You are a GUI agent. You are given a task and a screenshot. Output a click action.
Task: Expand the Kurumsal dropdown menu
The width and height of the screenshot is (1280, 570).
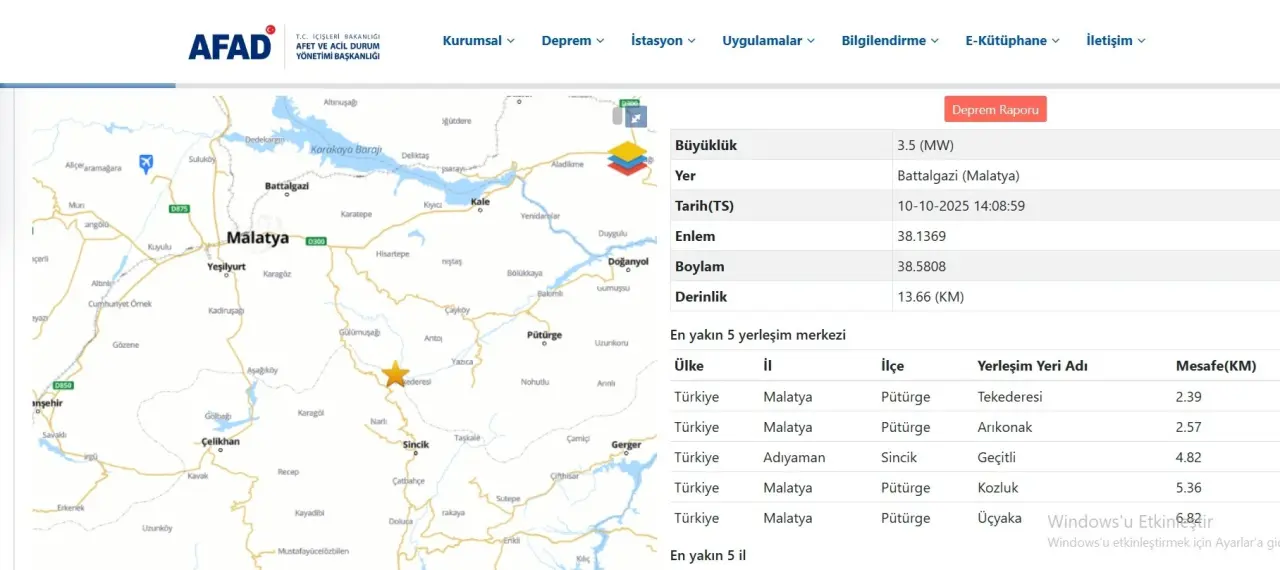[478, 41]
